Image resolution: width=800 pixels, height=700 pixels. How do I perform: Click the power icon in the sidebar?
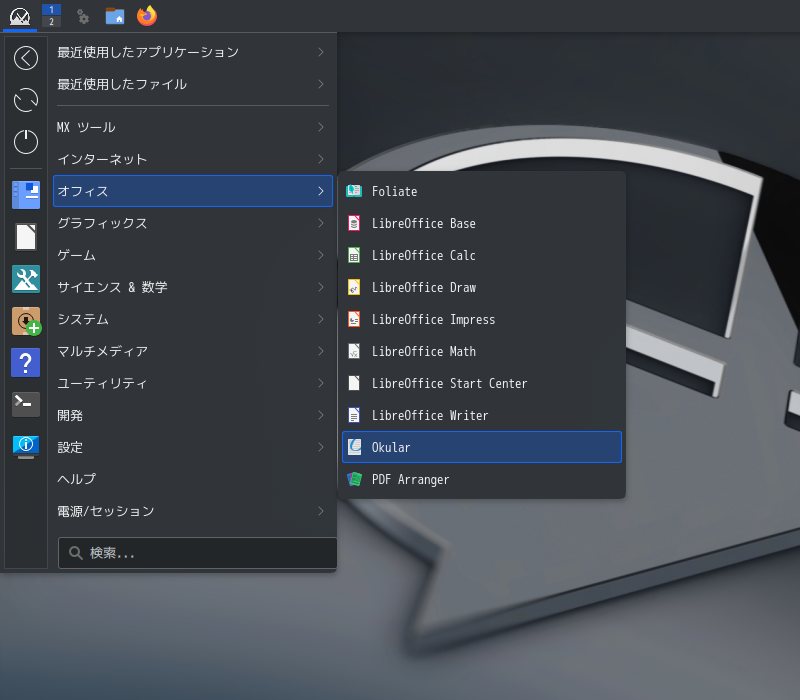point(26,141)
